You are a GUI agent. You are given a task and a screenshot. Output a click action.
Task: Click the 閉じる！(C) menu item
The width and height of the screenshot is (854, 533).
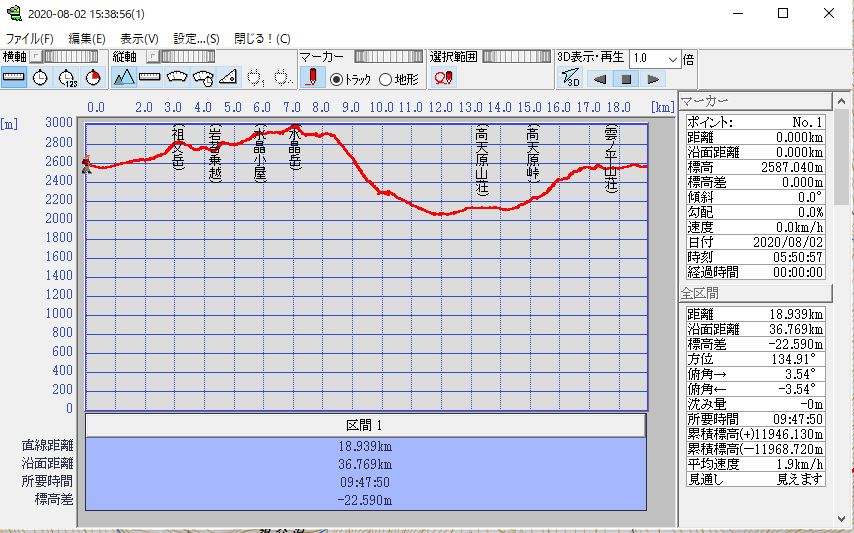pos(262,38)
